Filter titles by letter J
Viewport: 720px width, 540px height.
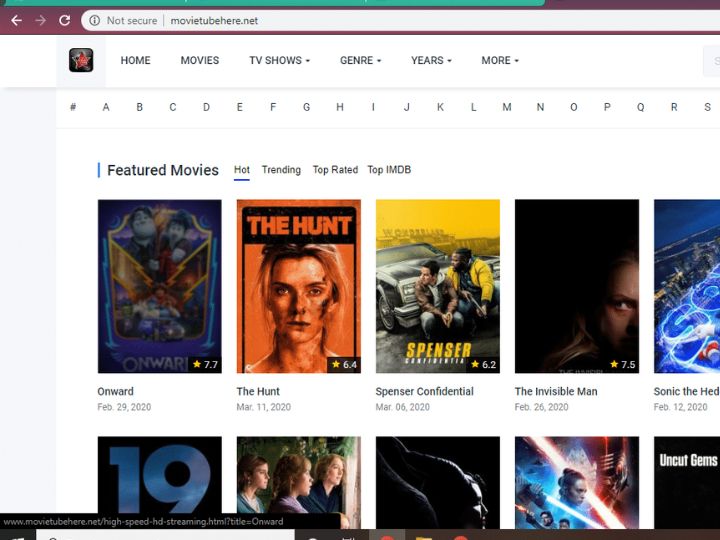click(x=406, y=107)
